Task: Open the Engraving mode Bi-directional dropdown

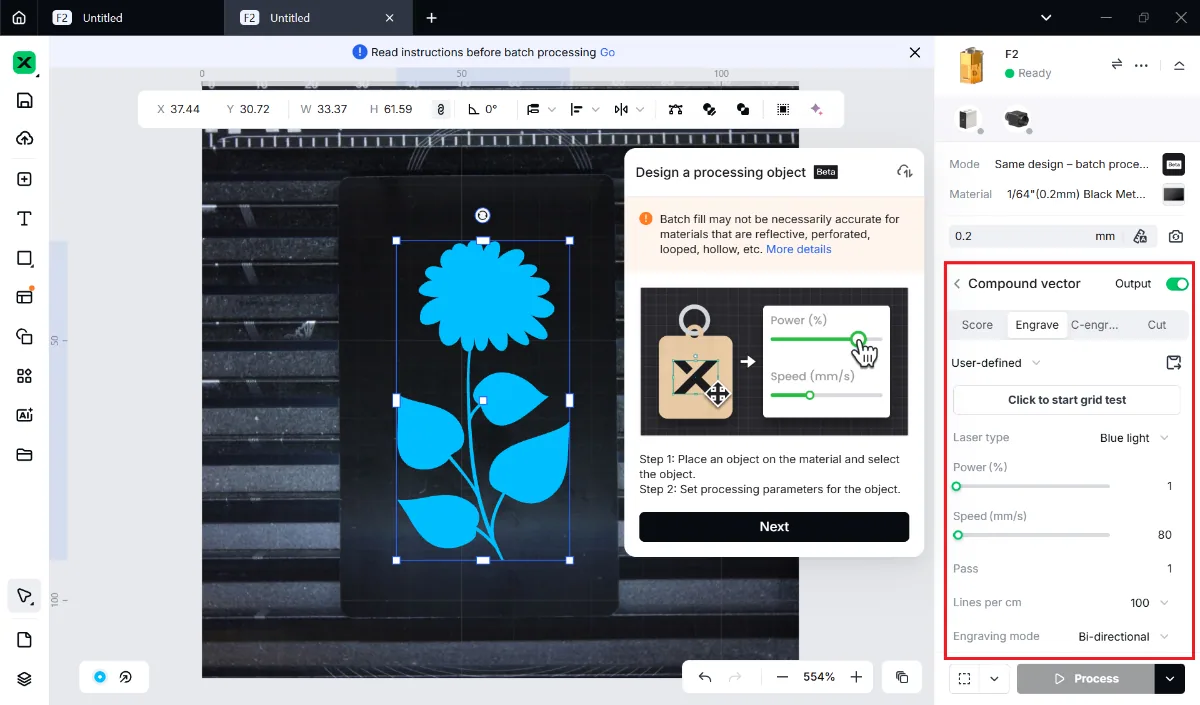Action: (x=1124, y=637)
